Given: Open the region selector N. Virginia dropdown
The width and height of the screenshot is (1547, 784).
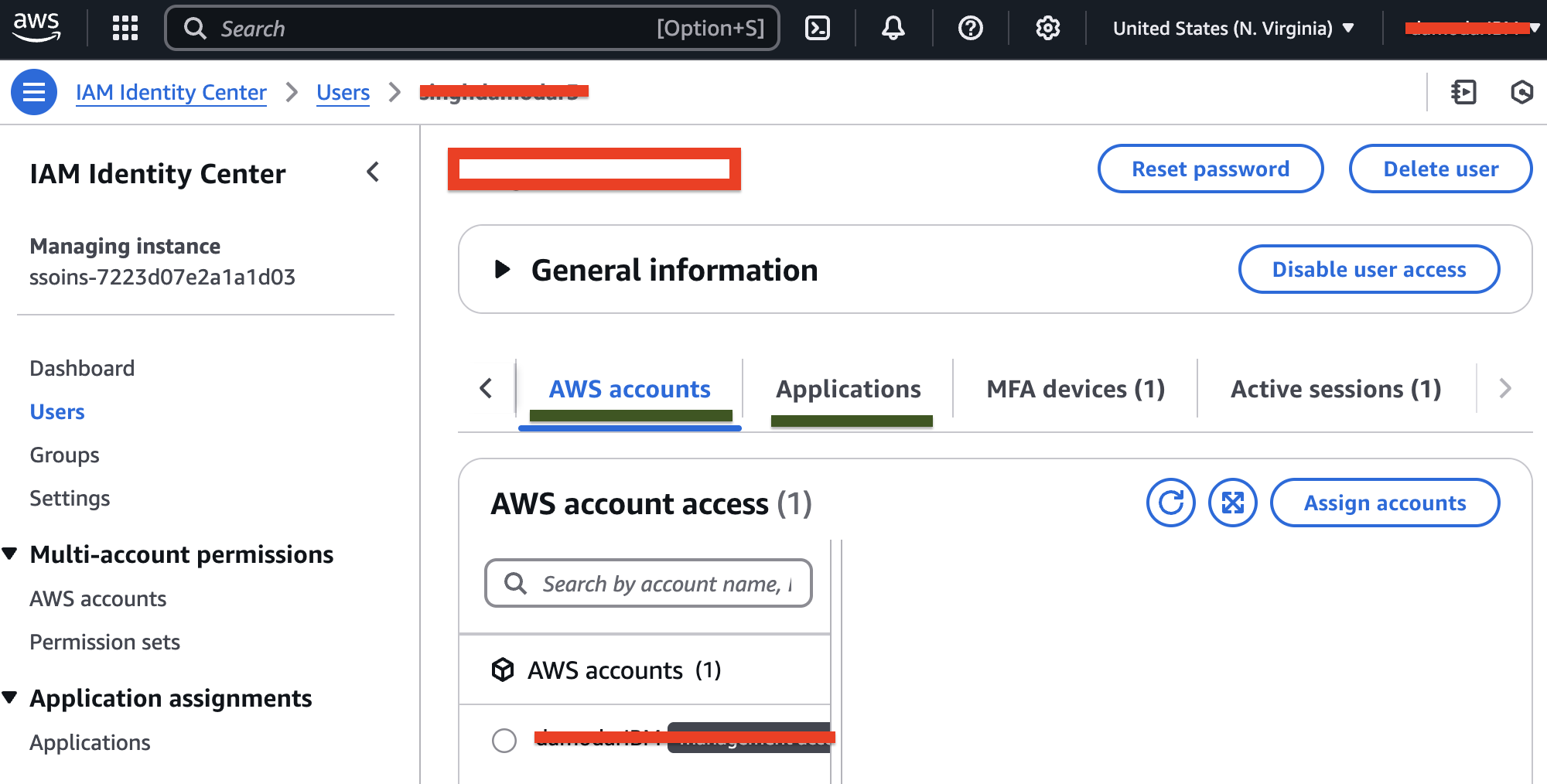Looking at the screenshot, I should point(1233,29).
